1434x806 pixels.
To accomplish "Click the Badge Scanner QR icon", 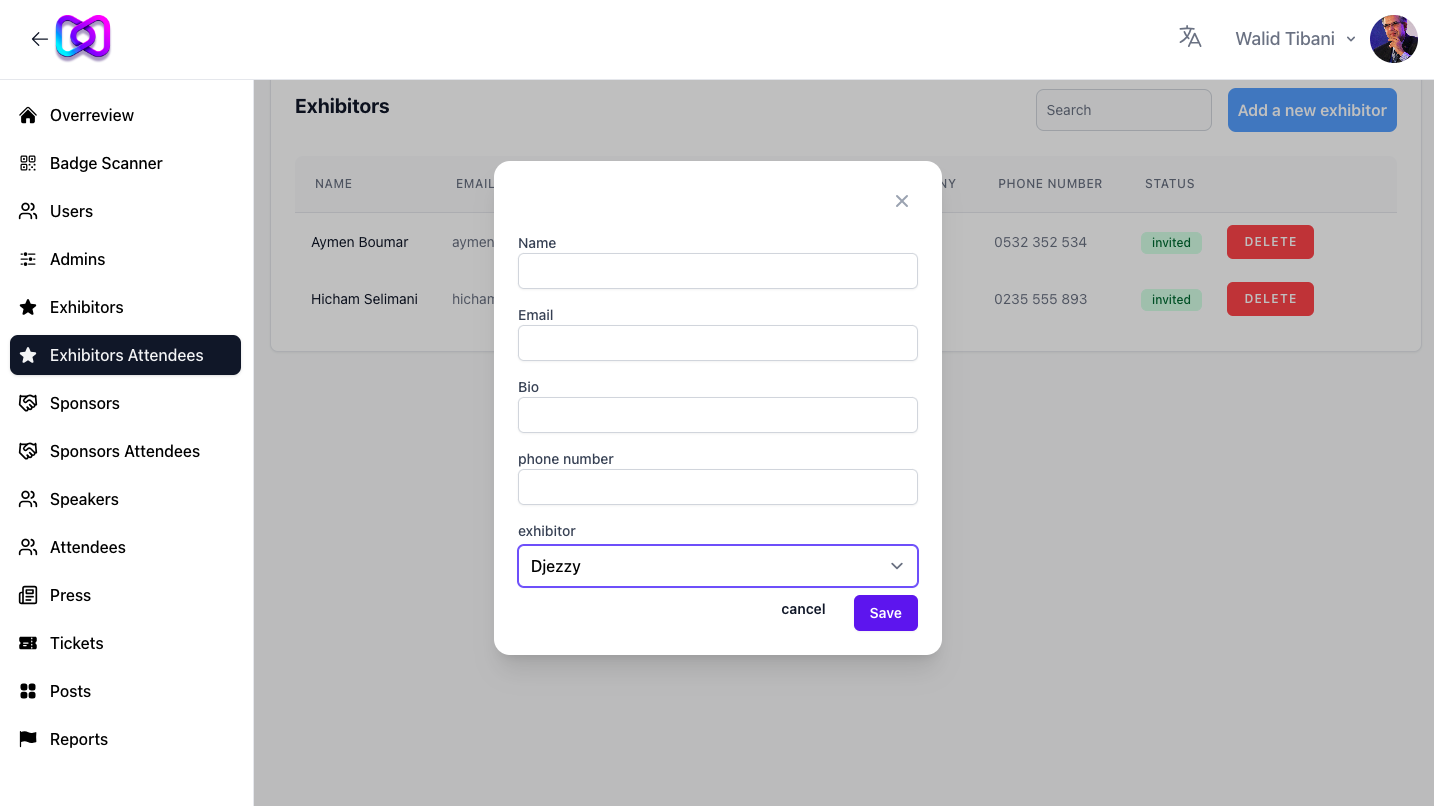I will coord(28,163).
